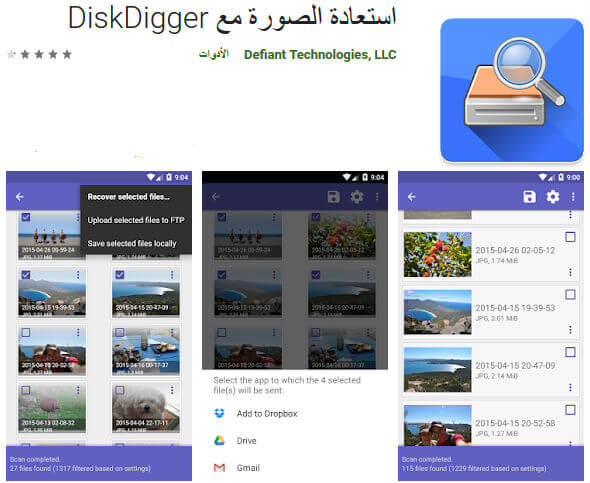Open overflow menu in right screen toolbar
Screen dimensions: 590x483
click(573, 197)
